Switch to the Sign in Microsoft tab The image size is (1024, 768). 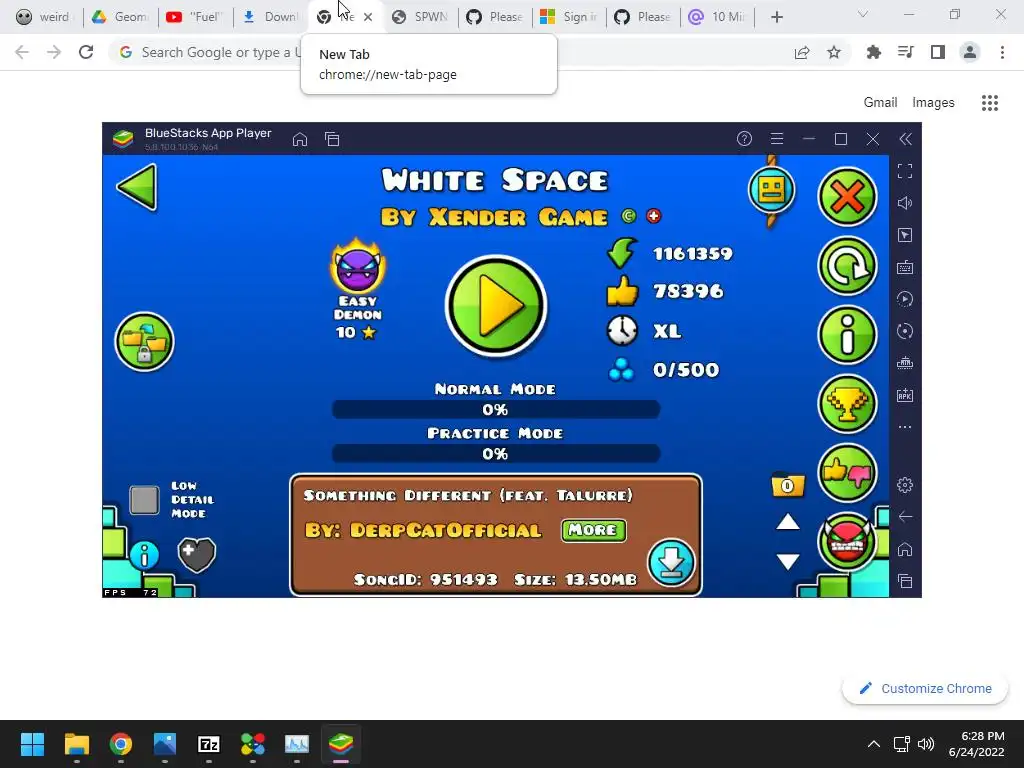[x=569, y=17]
